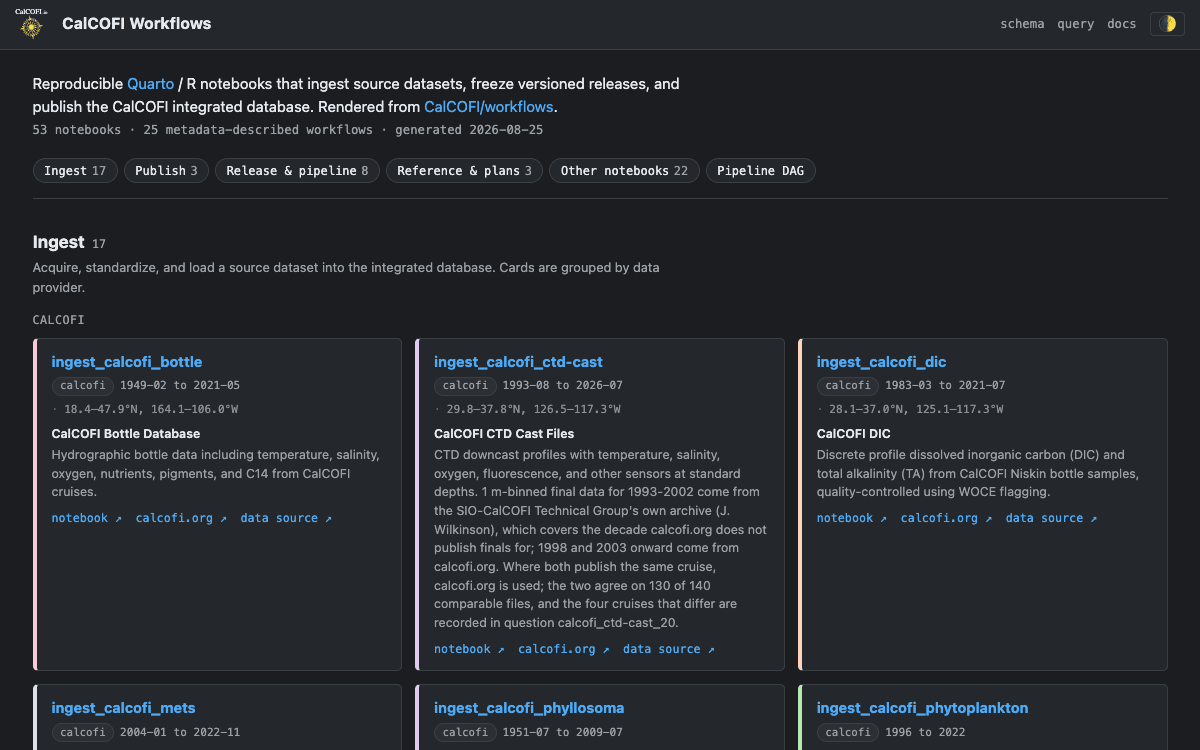
Task: Open the ingest_calcofi_dic card title
Action: [881, 362]
